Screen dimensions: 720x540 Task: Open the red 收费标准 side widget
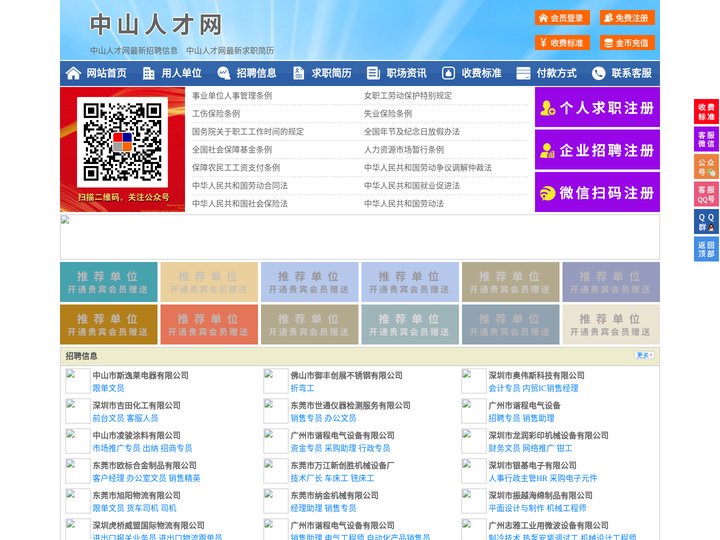706,112
